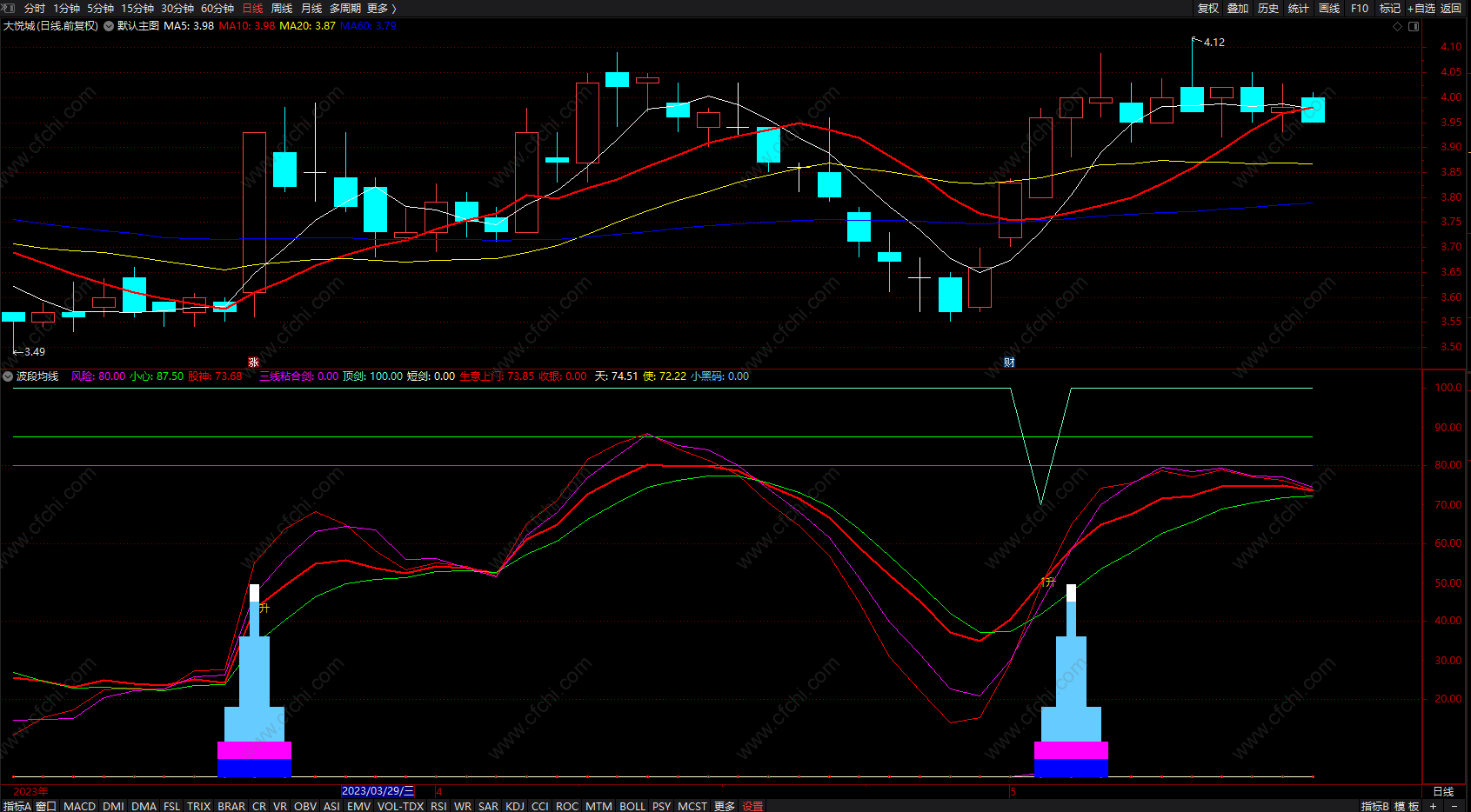Select the 指标B indicator group
Screen dimensions: 1471x812
click(1375, 806)
